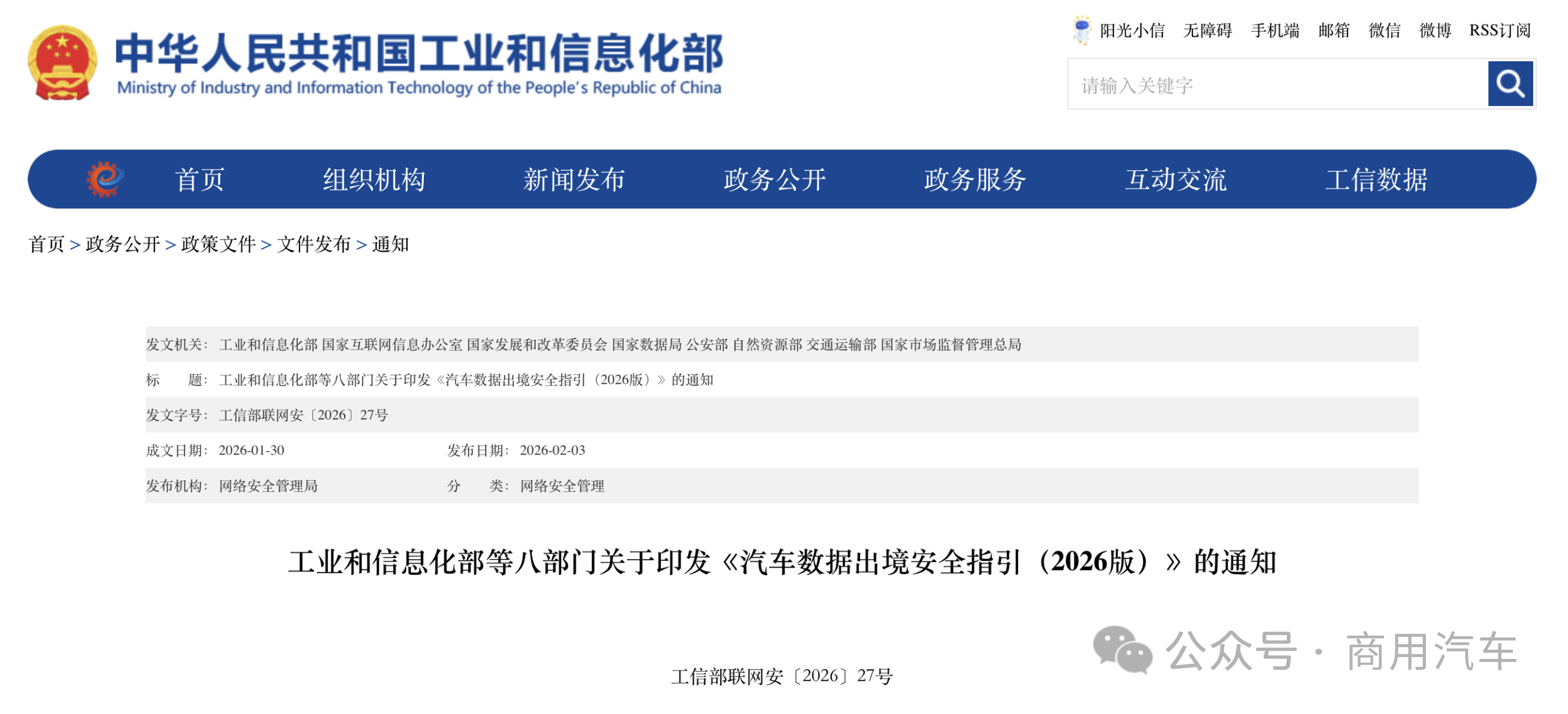Open the 阳光小信 robot assistant icon
The image size is (1568, 714).
pyautogui.click(x=1082, y=29)
